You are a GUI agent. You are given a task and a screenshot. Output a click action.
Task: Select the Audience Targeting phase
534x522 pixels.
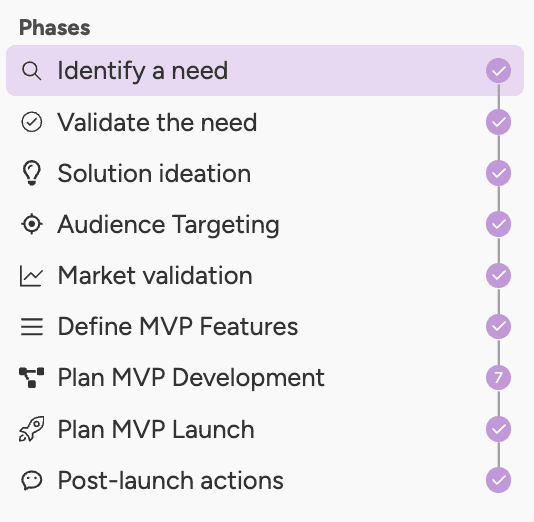pyautogui.click(x=265, y=224)
